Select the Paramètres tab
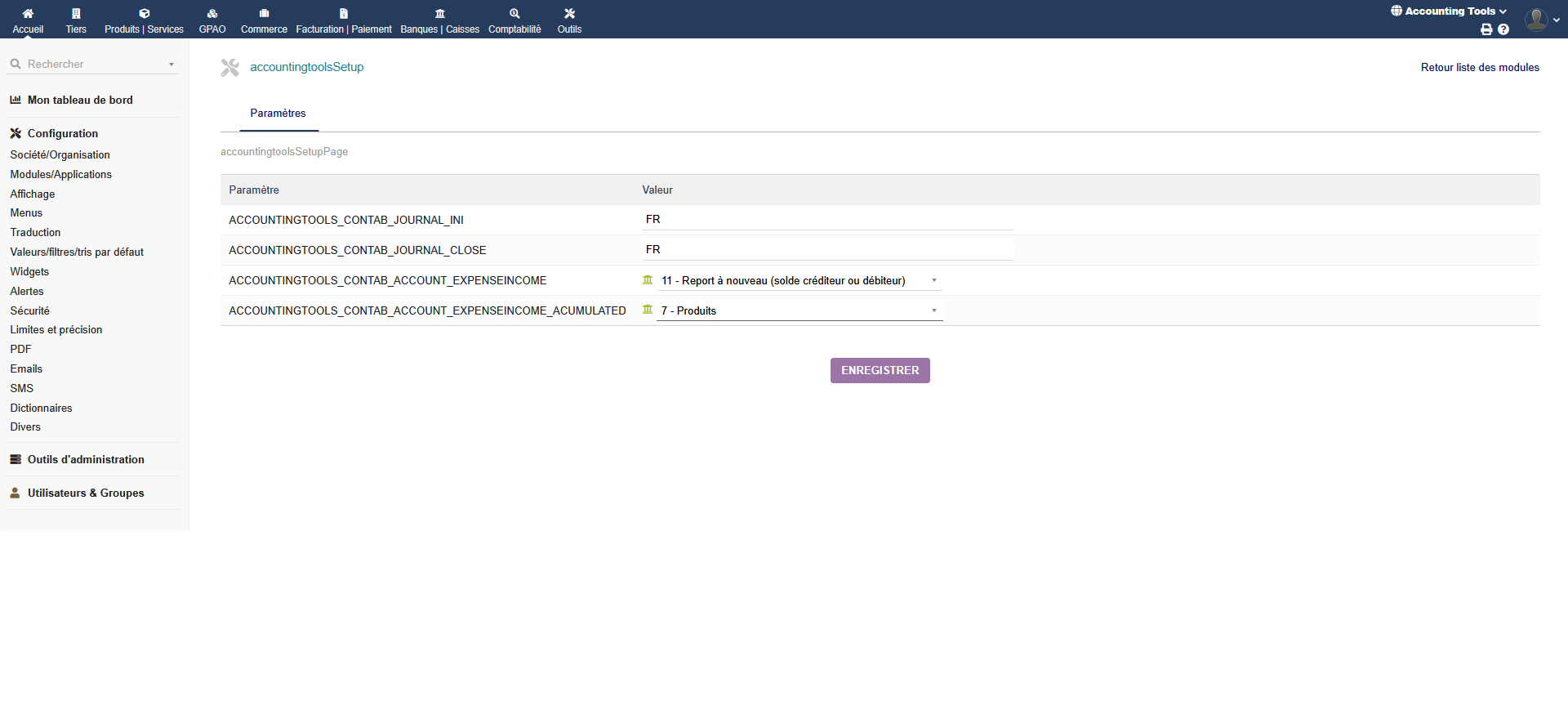The width and height of the screenshot is (1568, 710). pyautogui.click(x=278, y=114)
